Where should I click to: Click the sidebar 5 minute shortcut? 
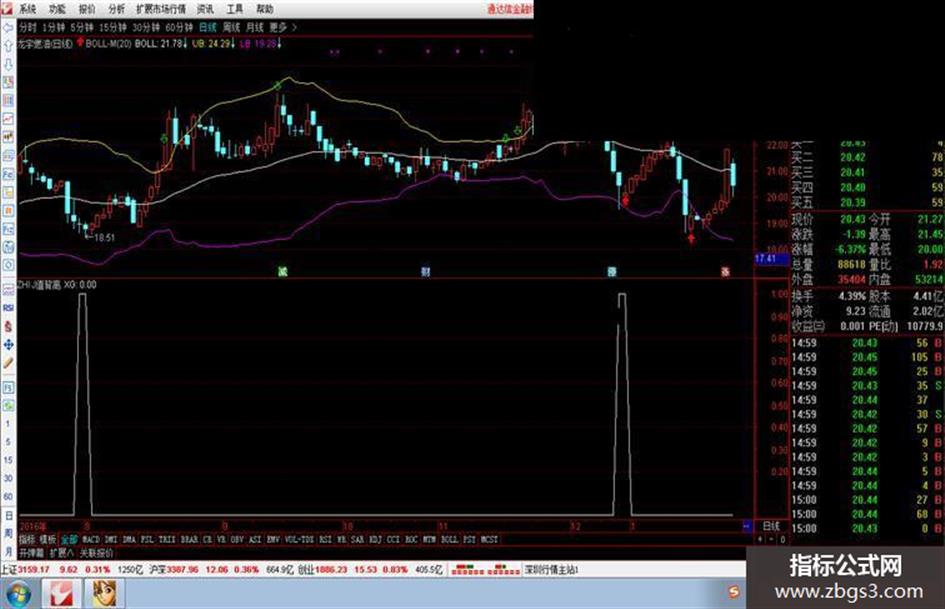[x=8, y=442]
